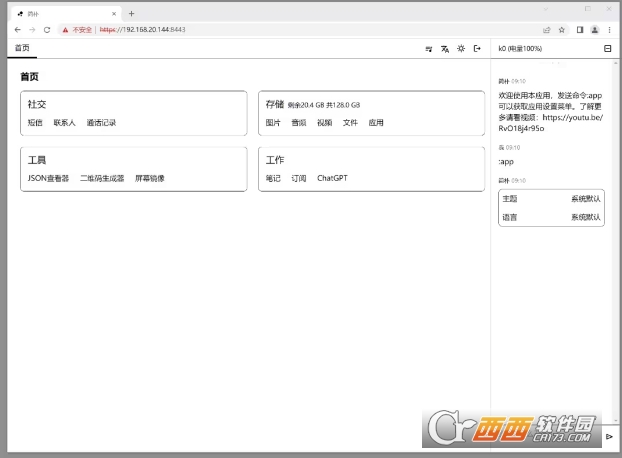
Task: Open the language translate icon
Action: pos(445,49)
